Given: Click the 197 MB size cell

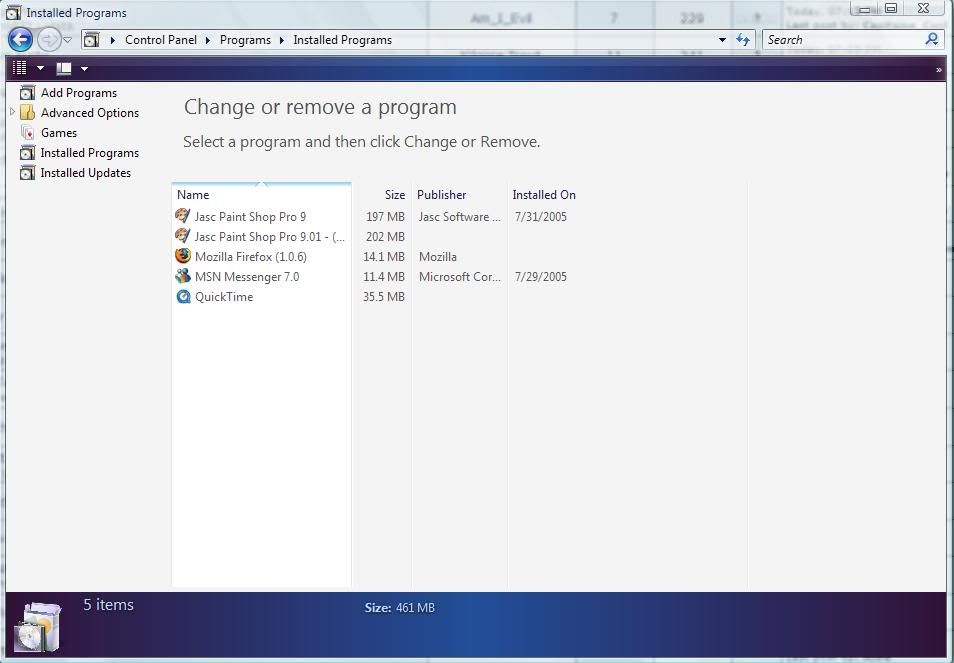Looking at the screenshot, I should [385, 217].
